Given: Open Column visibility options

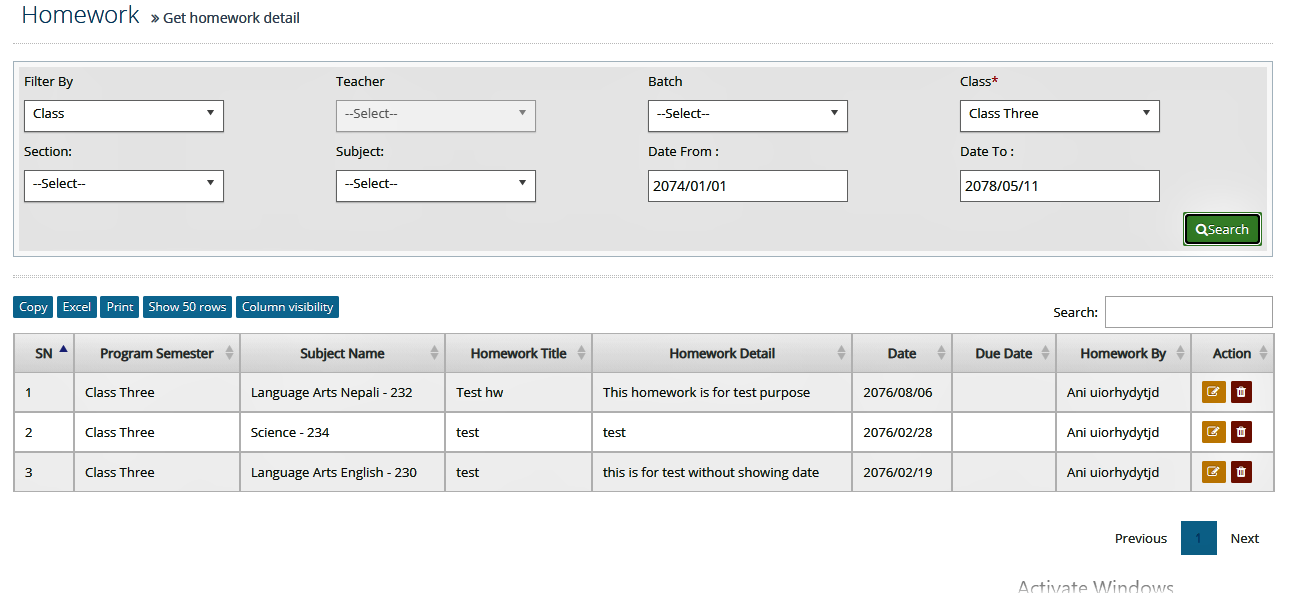Looking at the screenshot, I should point(288,307).
